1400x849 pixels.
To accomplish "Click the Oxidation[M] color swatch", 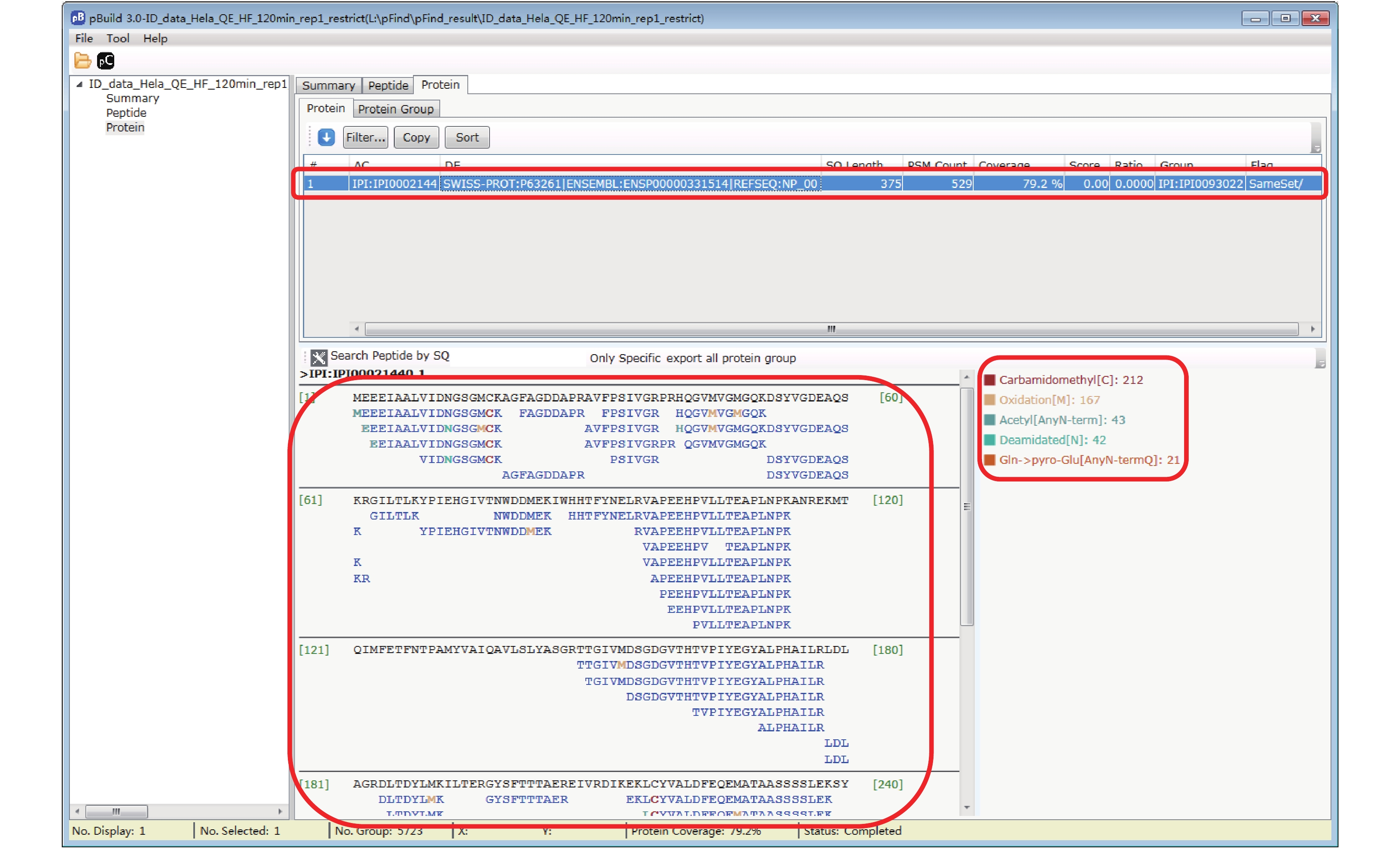I will 990,400.
